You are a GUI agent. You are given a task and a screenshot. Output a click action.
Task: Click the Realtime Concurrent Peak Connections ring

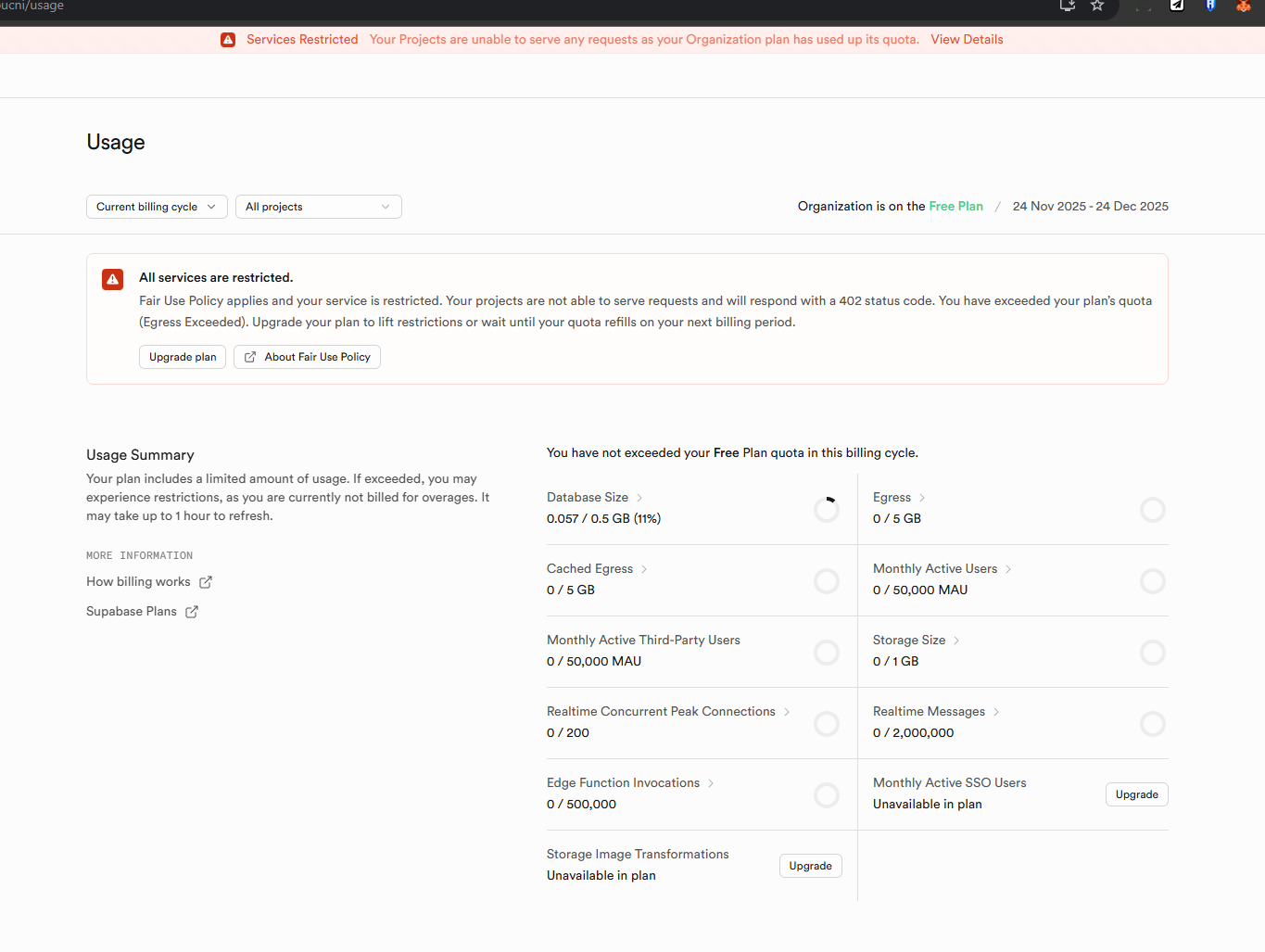[827, 723]
